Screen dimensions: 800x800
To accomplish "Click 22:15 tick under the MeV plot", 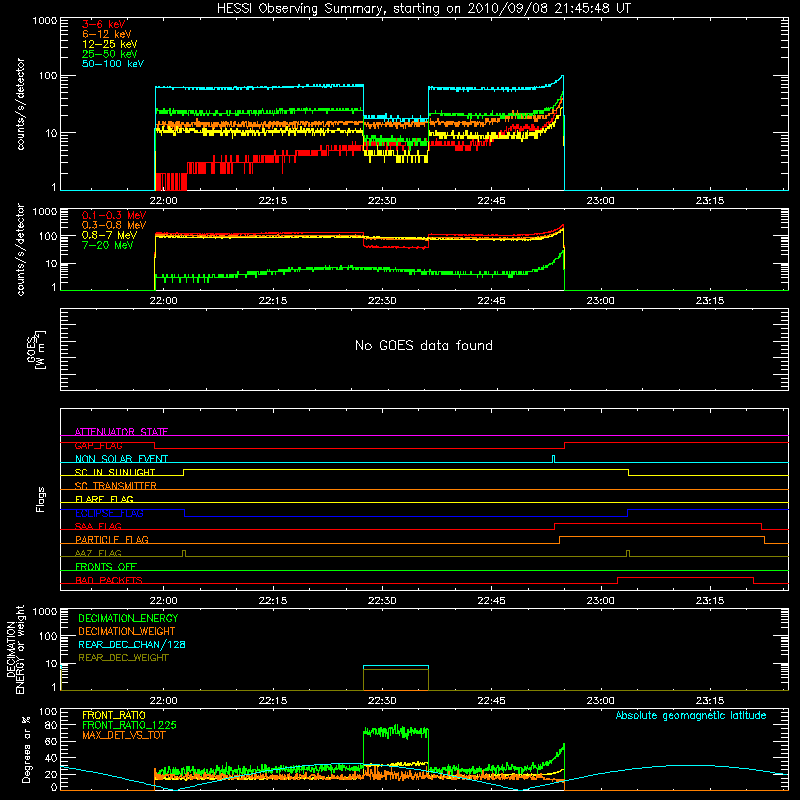I will pyautogui.click(x=272, y=301).
